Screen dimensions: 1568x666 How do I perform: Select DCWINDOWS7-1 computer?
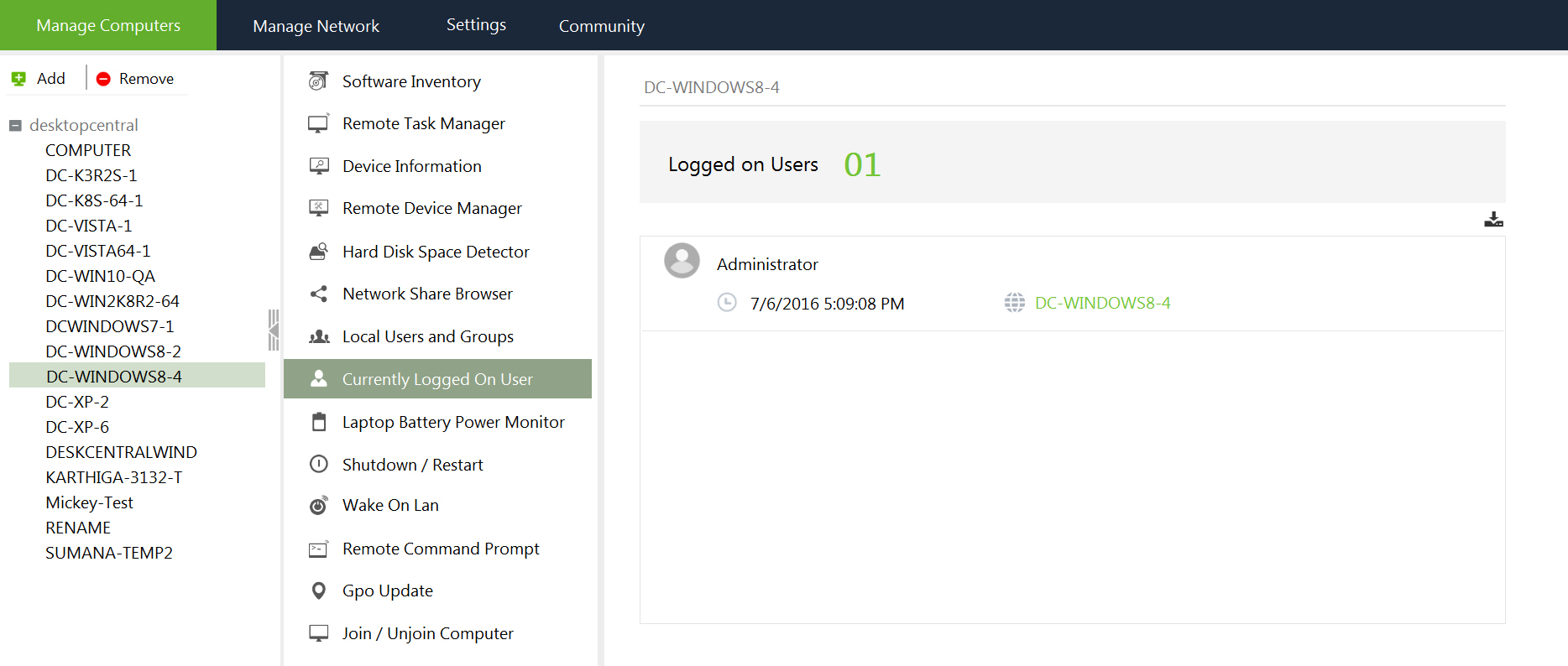click(110, 326)
